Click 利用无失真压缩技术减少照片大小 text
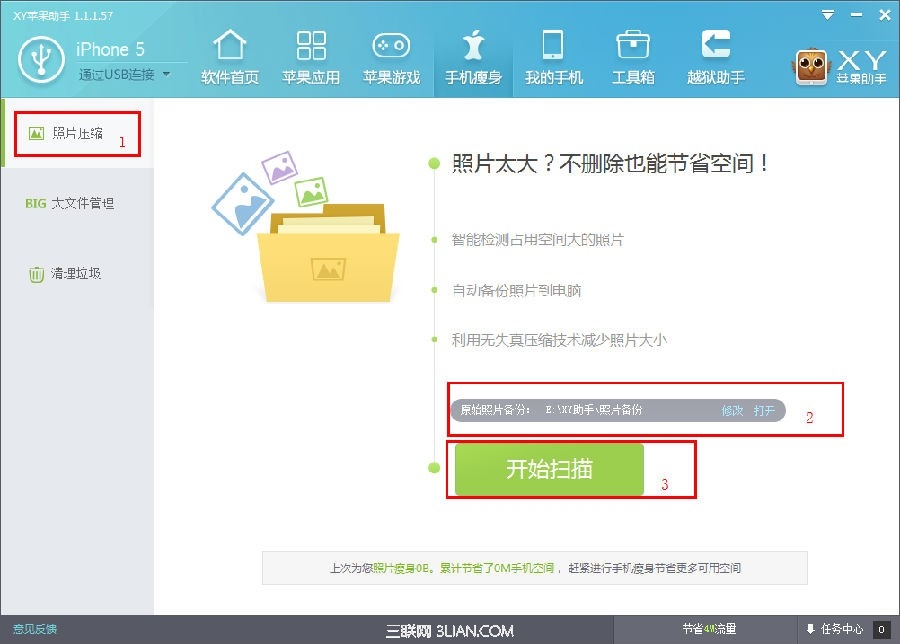 [x=559, y=340]
